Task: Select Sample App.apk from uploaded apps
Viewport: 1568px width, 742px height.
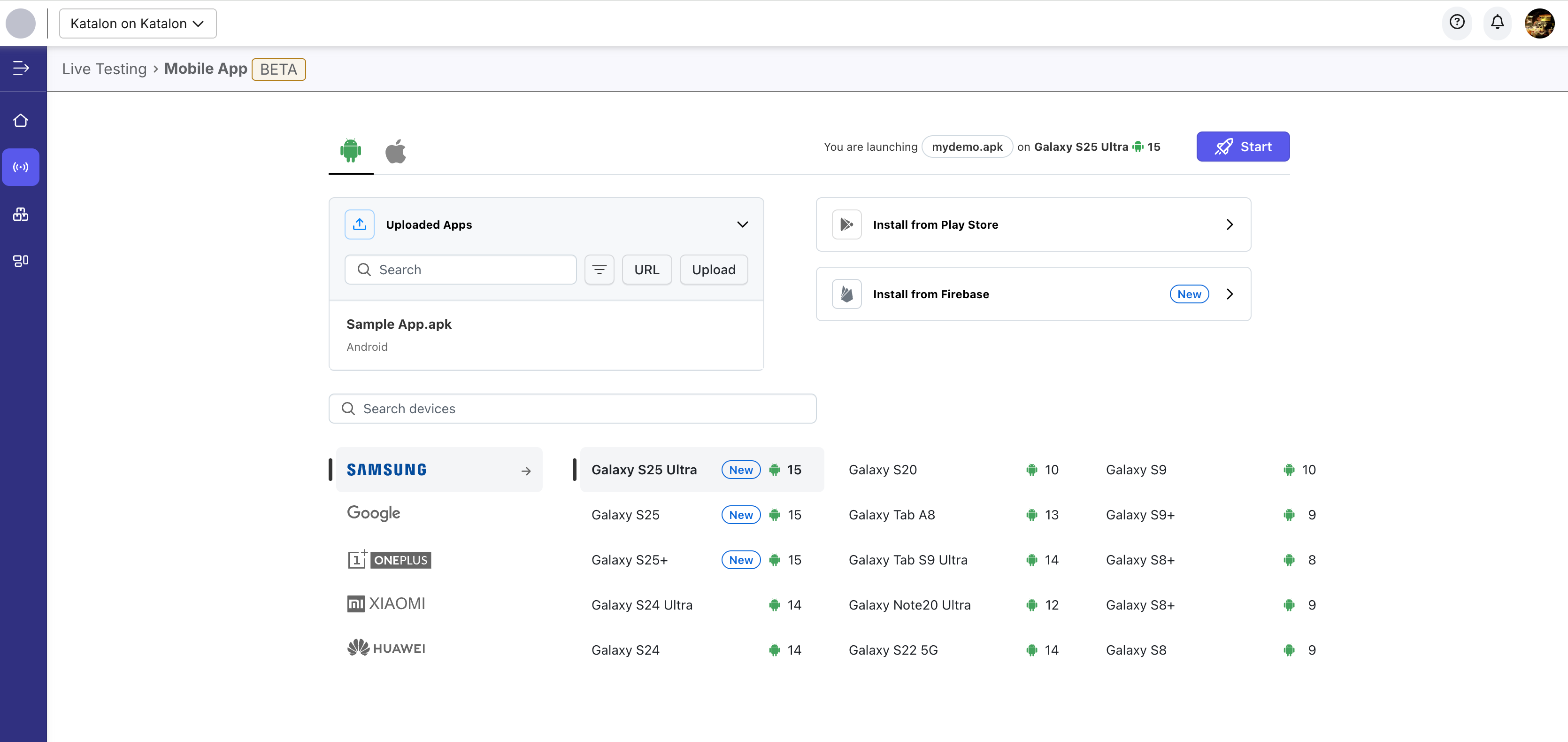Action: point(546,335)
